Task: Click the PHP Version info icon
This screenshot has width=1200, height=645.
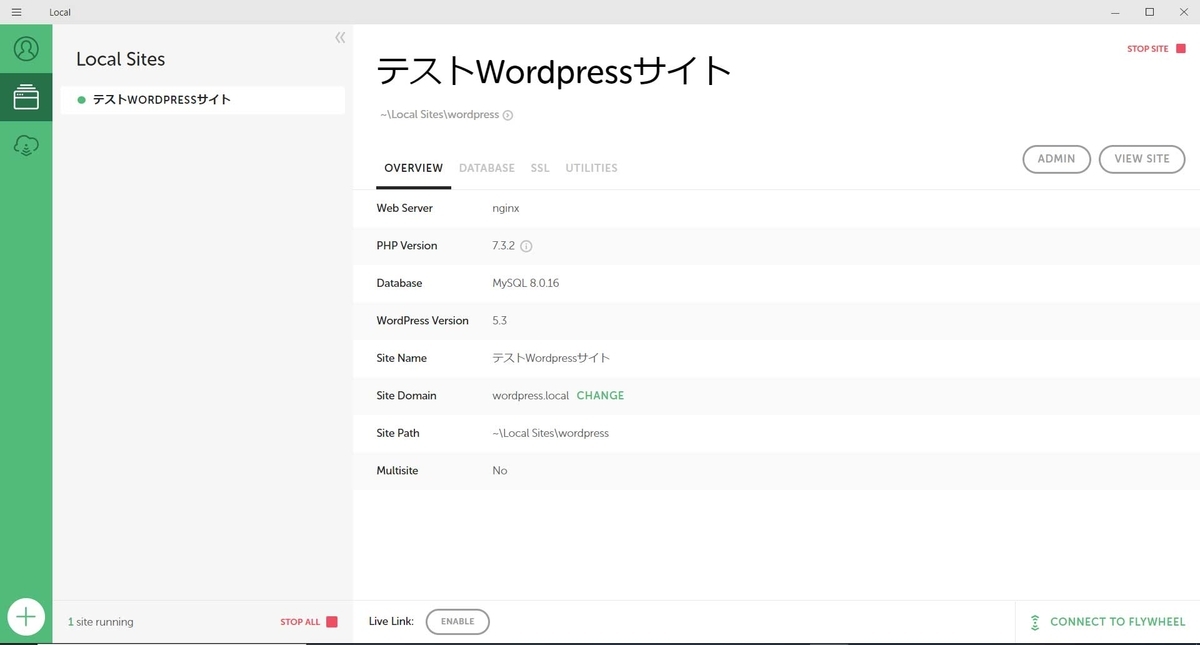Action: [x=526, y=246]
